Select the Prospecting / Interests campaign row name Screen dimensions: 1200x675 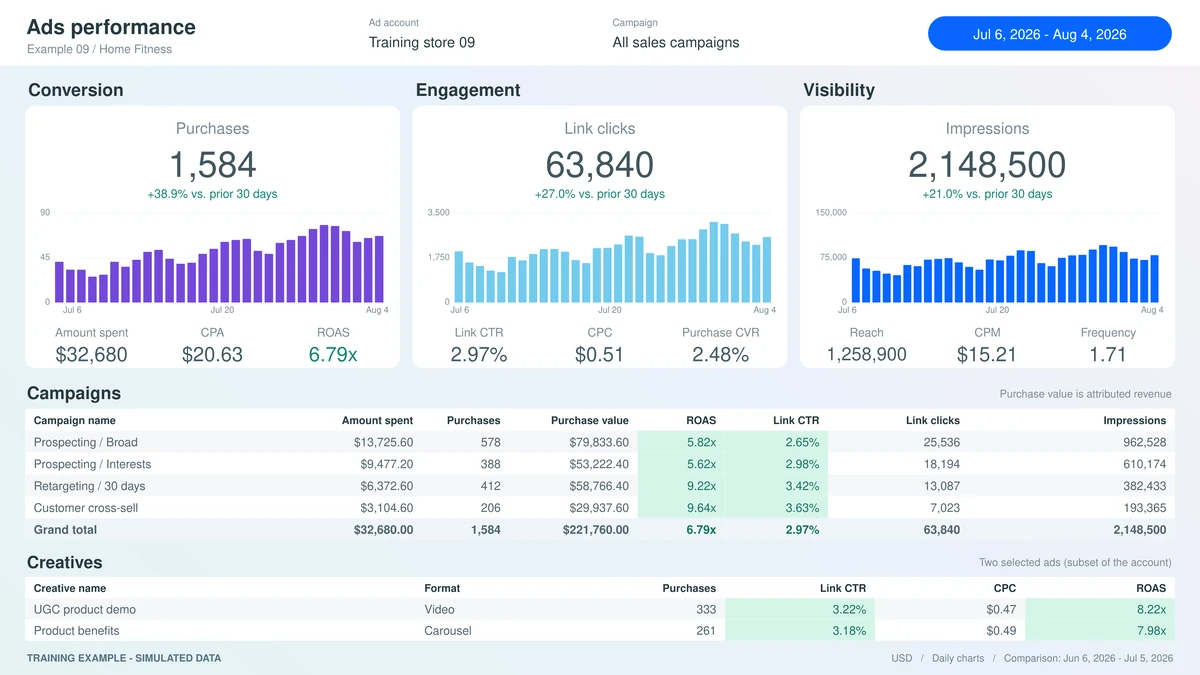(x=92, y=464)
